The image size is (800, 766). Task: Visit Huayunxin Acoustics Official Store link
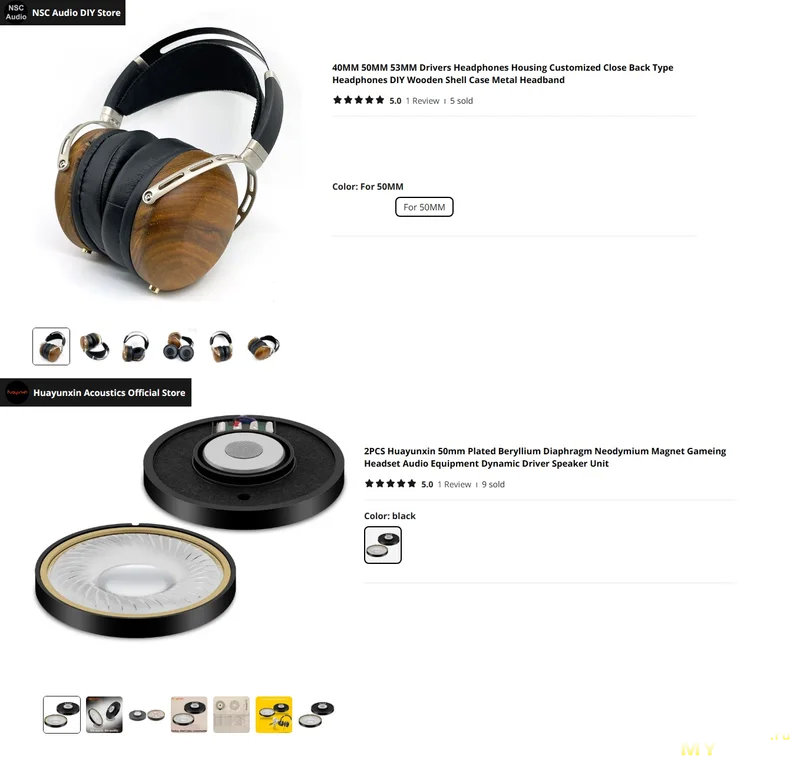[109, 392]
